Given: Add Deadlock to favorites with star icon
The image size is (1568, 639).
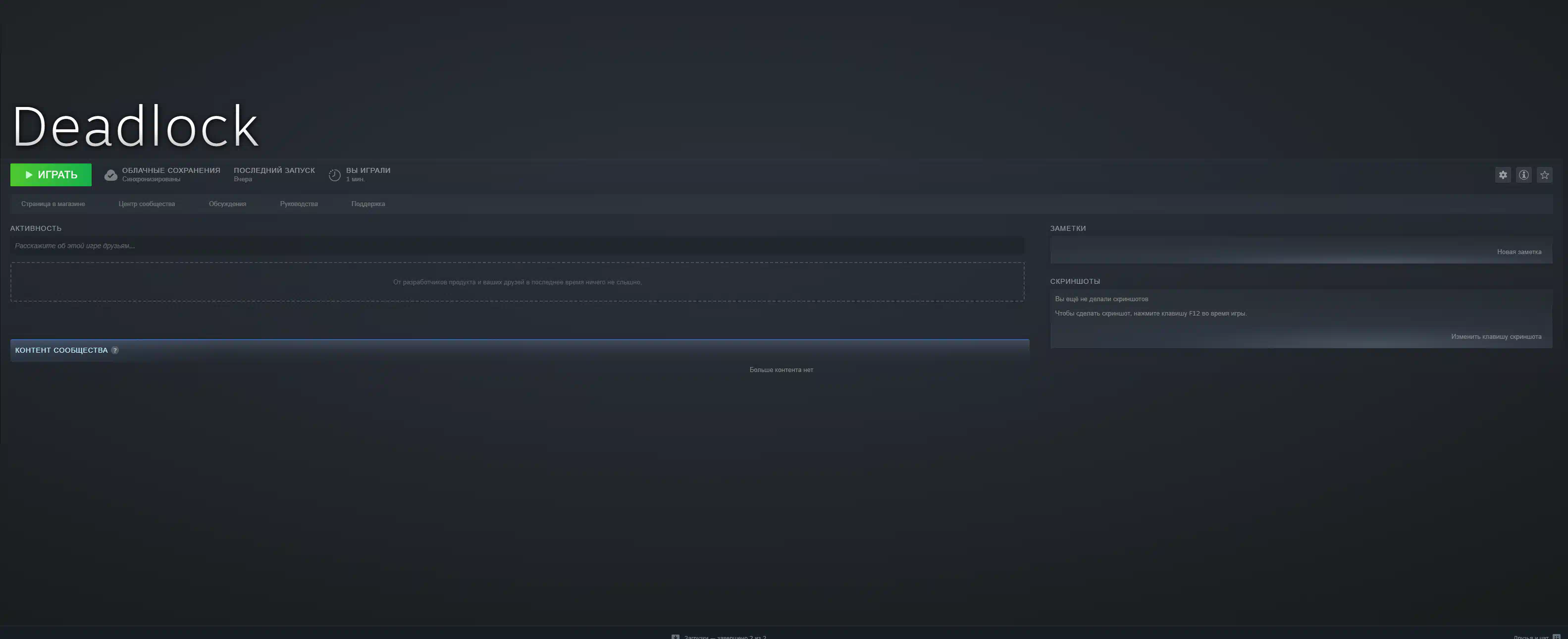Looking at the screenshot, I should tap(1544, 175).
